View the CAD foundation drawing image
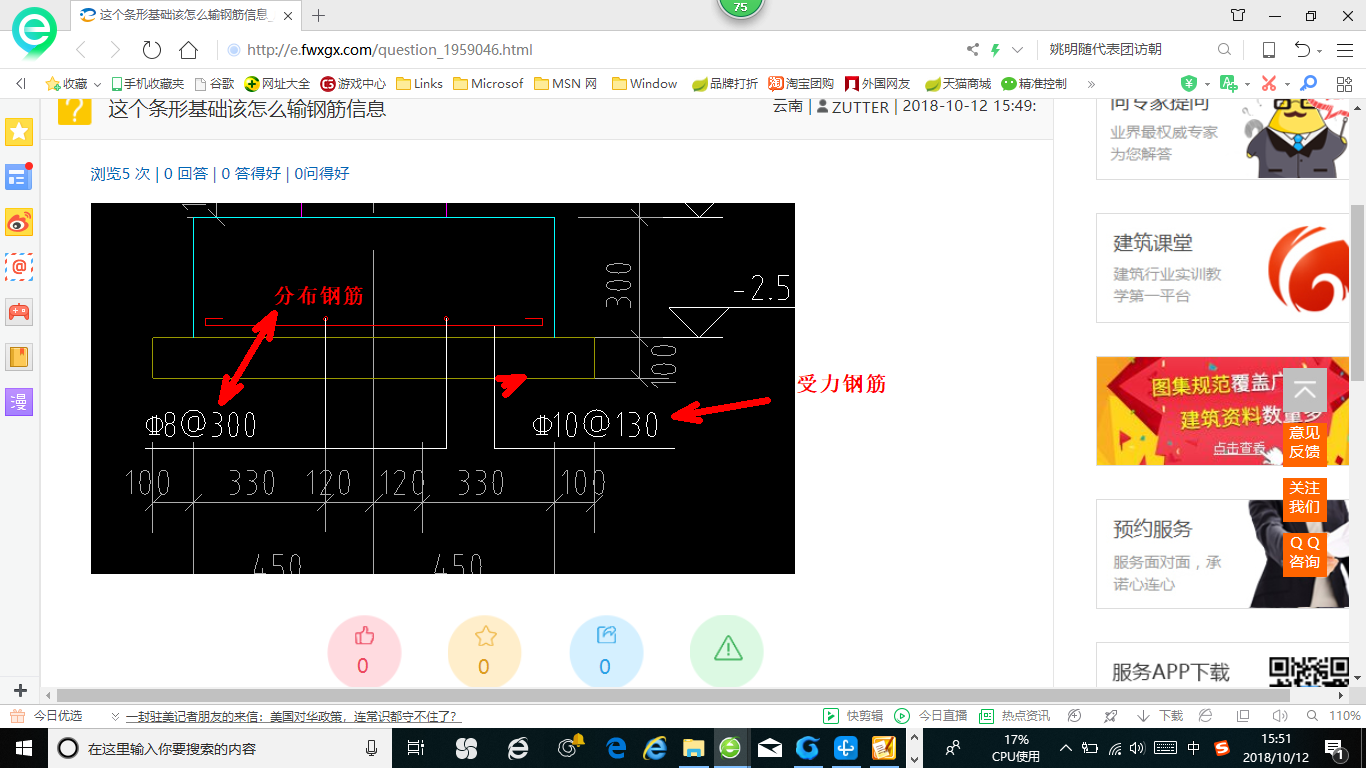The image size is (1366, 768). point(443,388)
